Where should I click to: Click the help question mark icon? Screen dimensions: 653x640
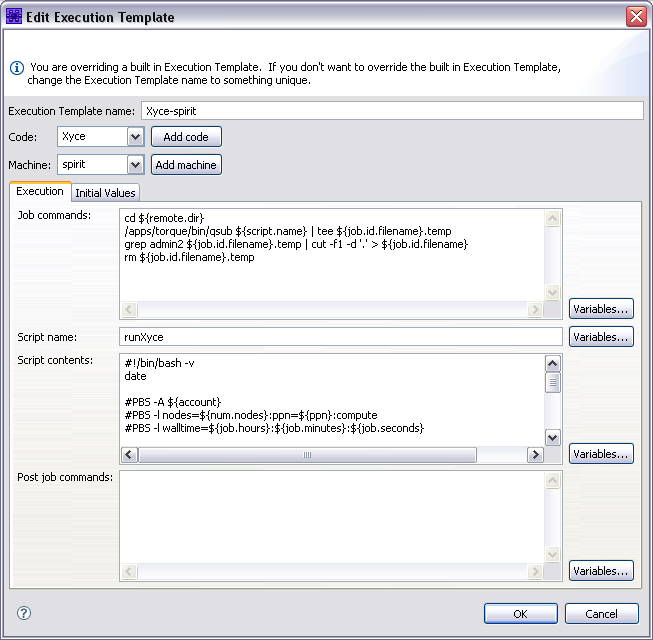pyautogui.click(x=24, y=613)
